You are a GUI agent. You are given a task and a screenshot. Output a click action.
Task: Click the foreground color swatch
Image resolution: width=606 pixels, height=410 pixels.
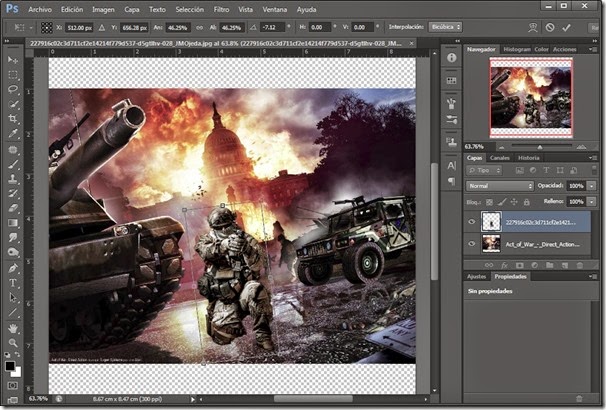(9, 366)
